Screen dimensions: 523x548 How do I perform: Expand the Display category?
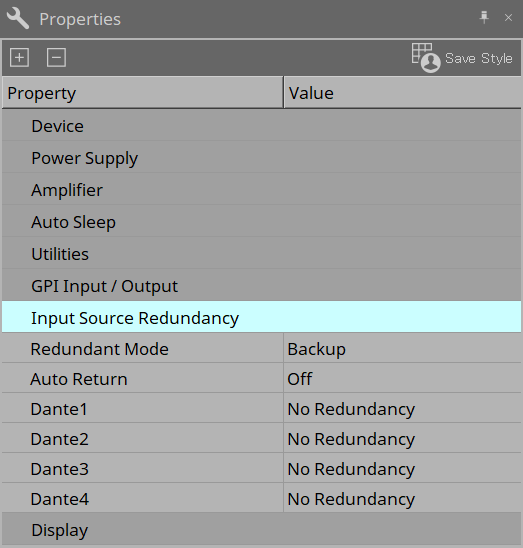[262, 529]
